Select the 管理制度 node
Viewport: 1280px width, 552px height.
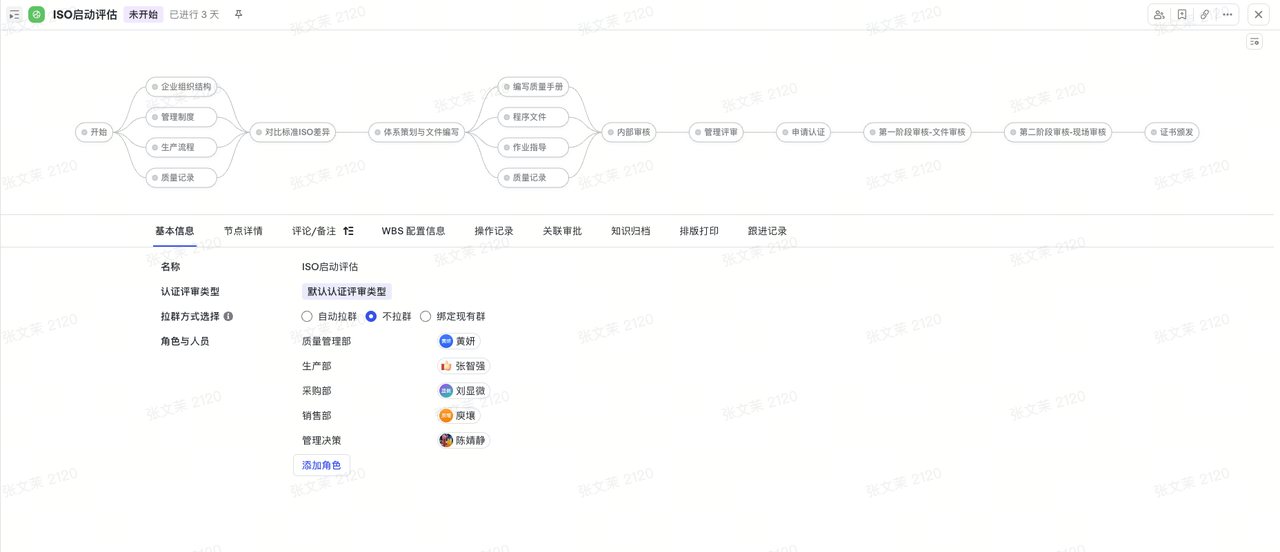coord(181,117)
